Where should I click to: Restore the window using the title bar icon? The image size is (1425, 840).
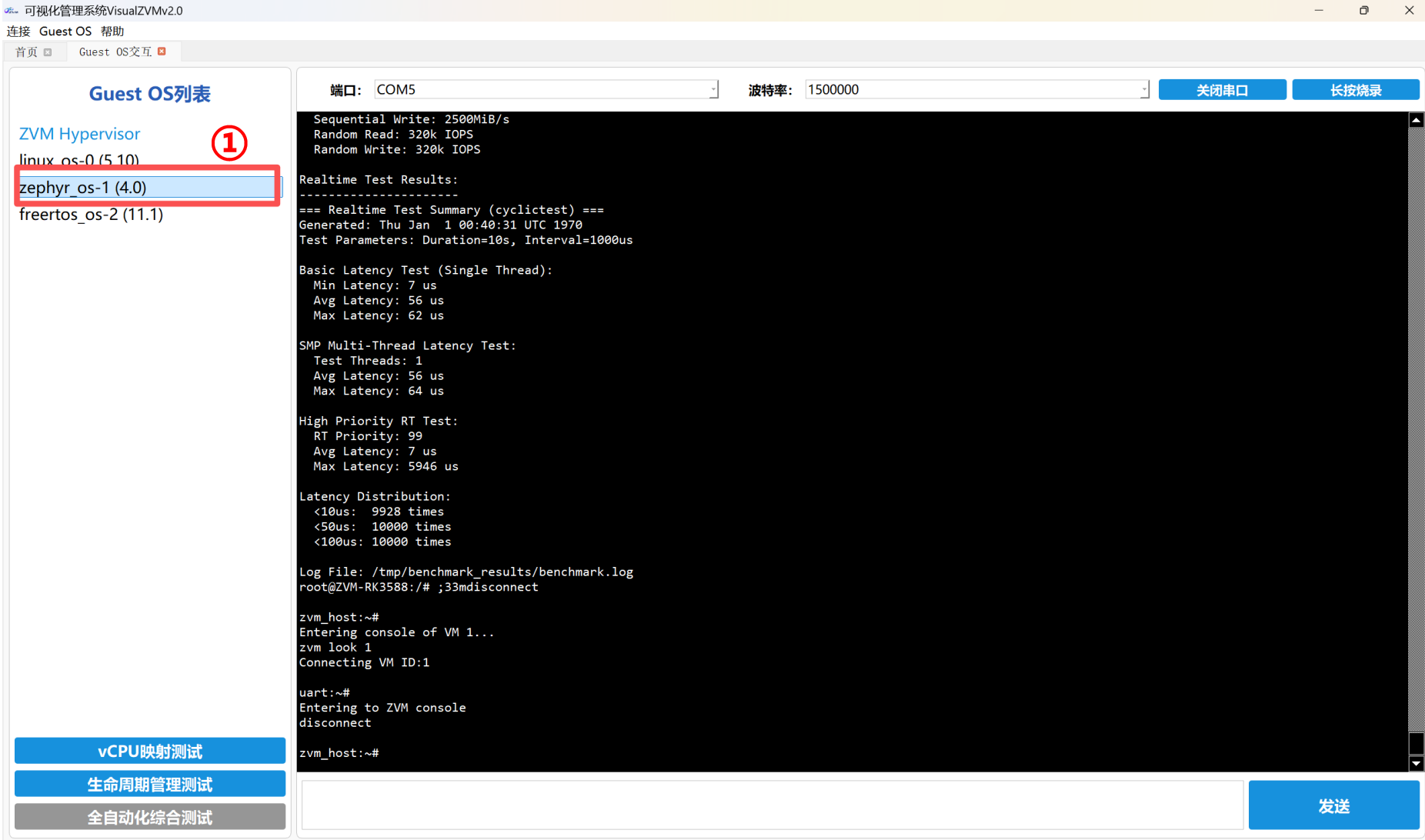[x=1363, y=11]
